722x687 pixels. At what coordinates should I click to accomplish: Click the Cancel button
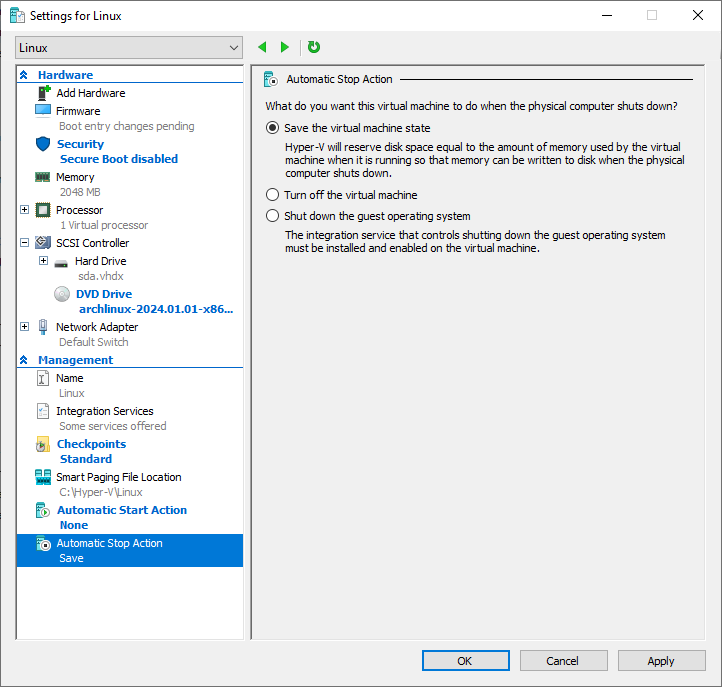pos(564,661)
